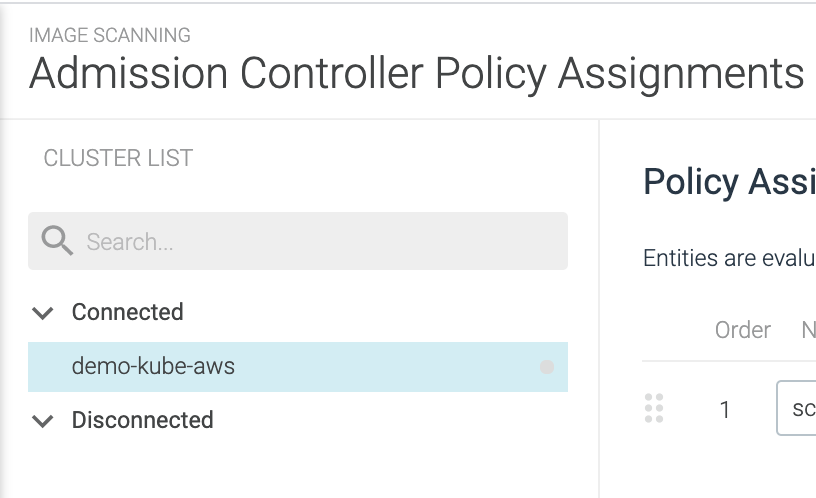The width and height of the screenshot is (816, 498).
Task: Click the Disconnected group label
Action: pos(142,420)
